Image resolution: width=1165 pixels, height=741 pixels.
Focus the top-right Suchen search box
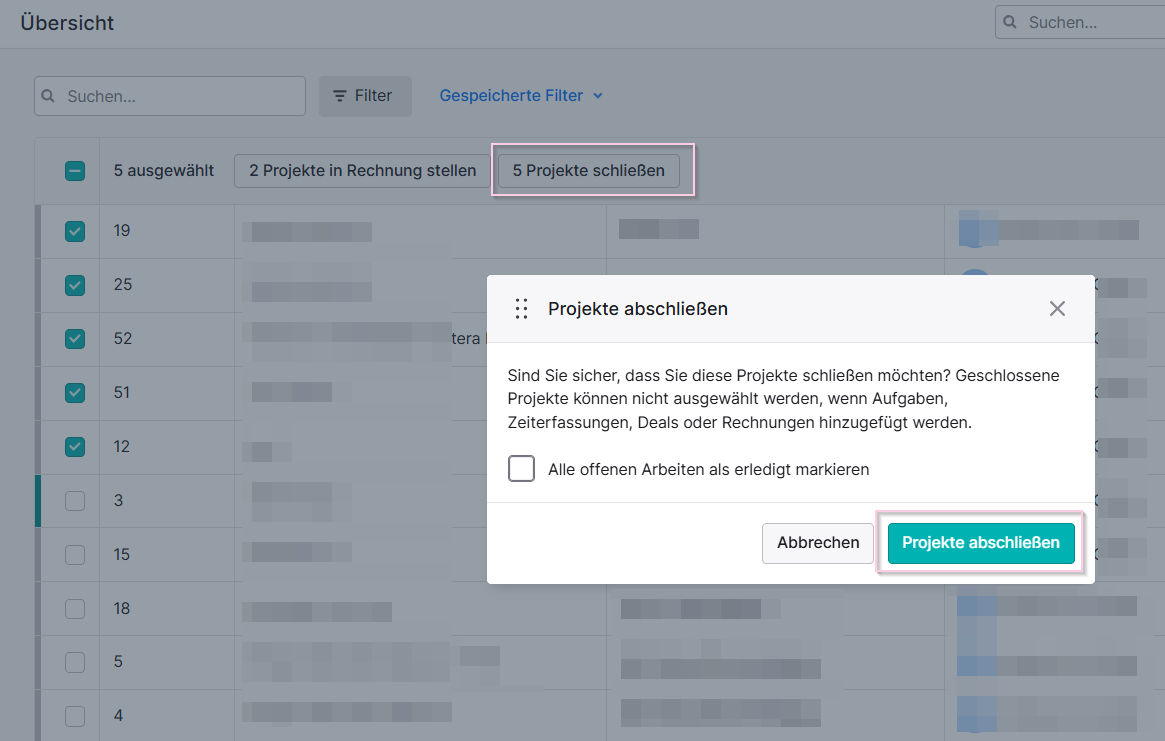coord(1080,22)
